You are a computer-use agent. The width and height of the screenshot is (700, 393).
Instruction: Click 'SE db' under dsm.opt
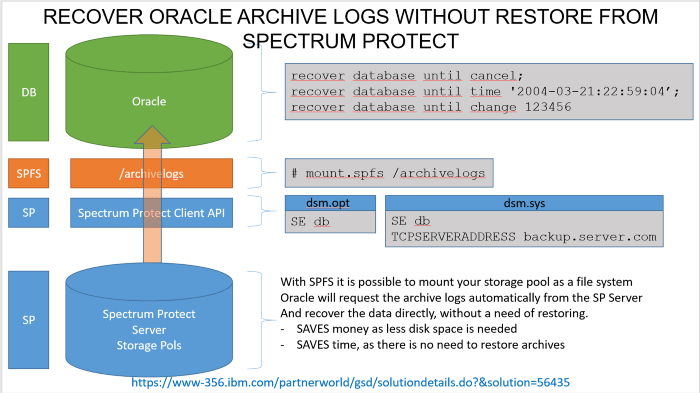click(310, 222)
